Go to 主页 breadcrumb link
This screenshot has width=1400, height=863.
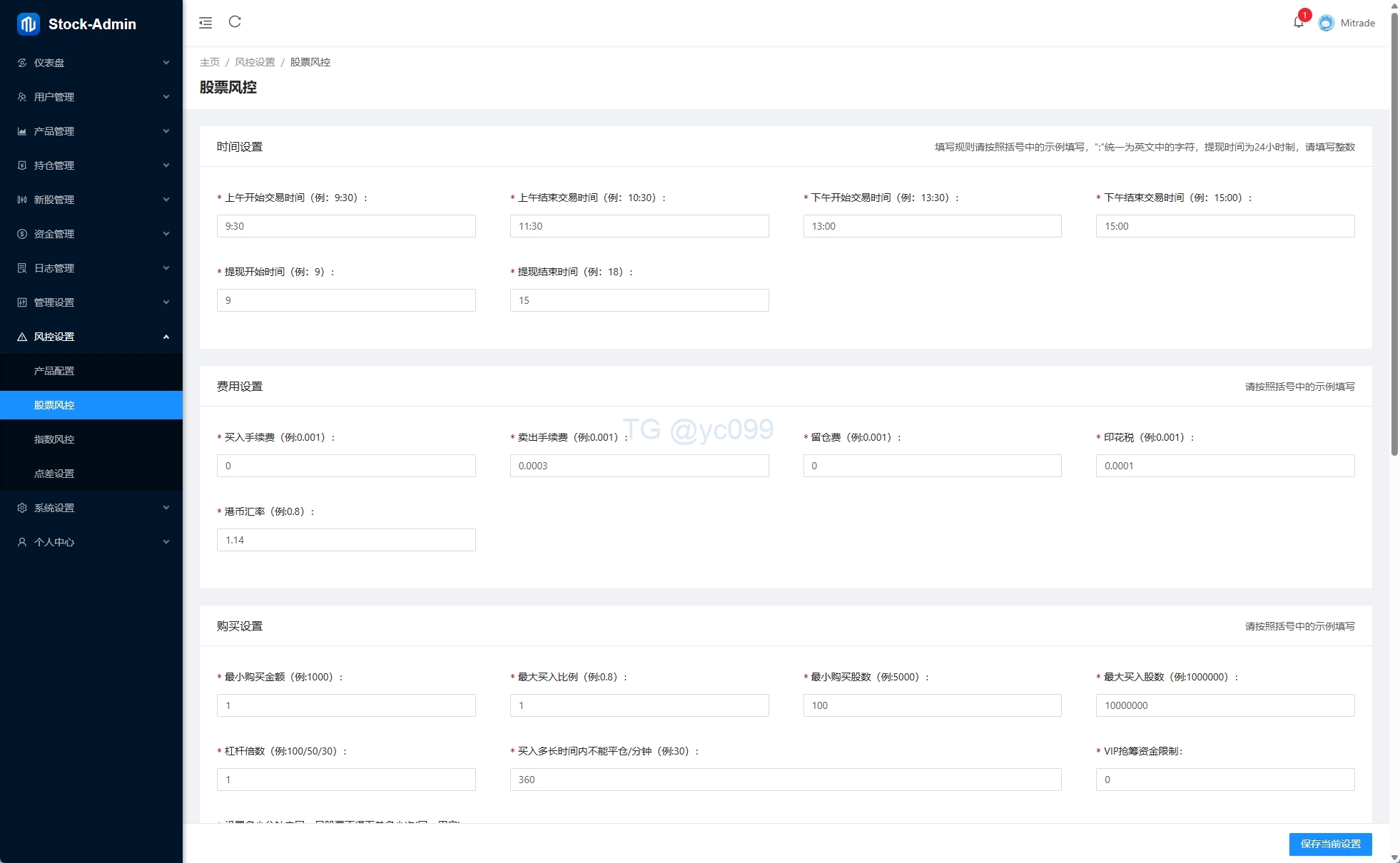coord(210,62)
